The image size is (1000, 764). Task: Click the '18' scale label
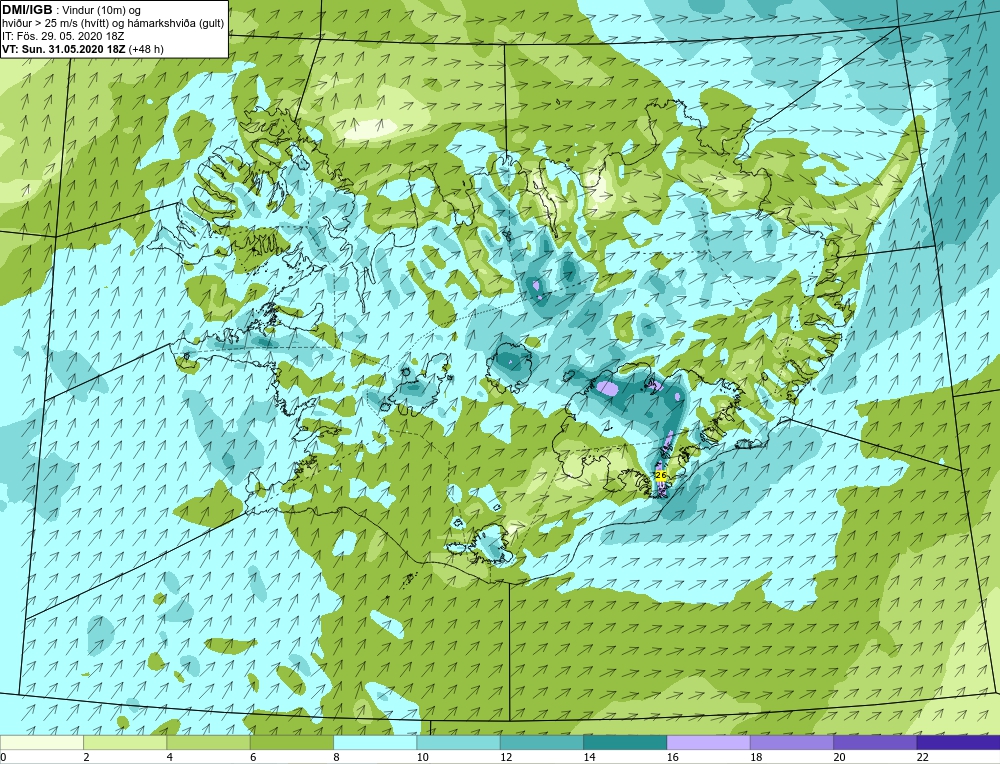coord(756,757)
